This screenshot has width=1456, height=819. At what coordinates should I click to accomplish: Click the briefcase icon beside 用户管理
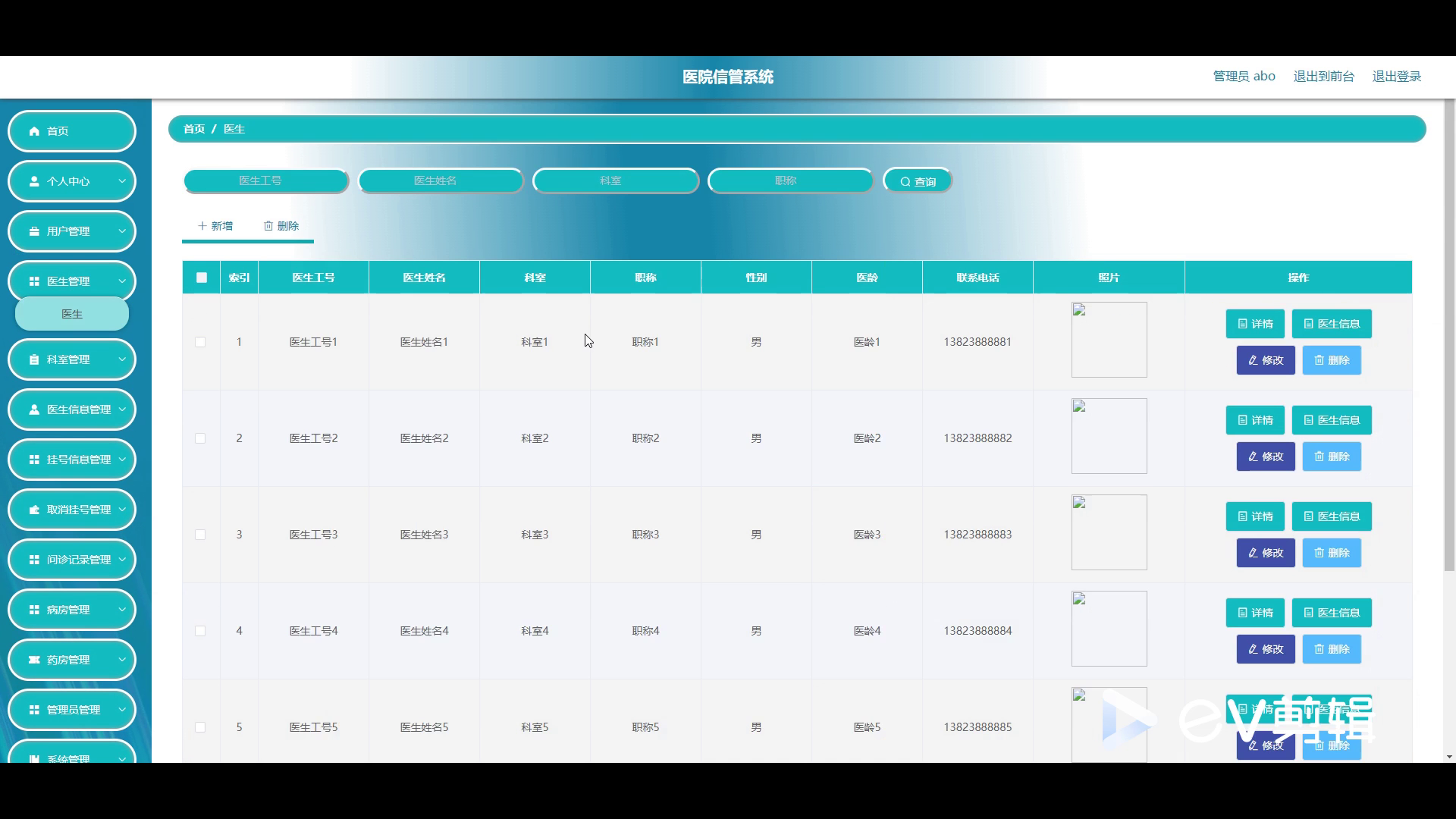click(34, 231)
